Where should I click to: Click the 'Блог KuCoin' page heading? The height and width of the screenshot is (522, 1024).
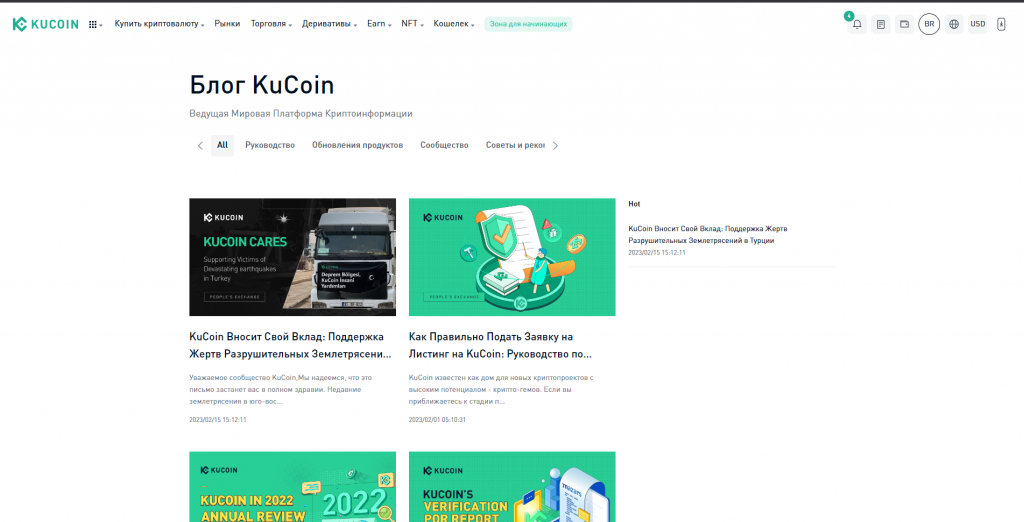(261, 85)
